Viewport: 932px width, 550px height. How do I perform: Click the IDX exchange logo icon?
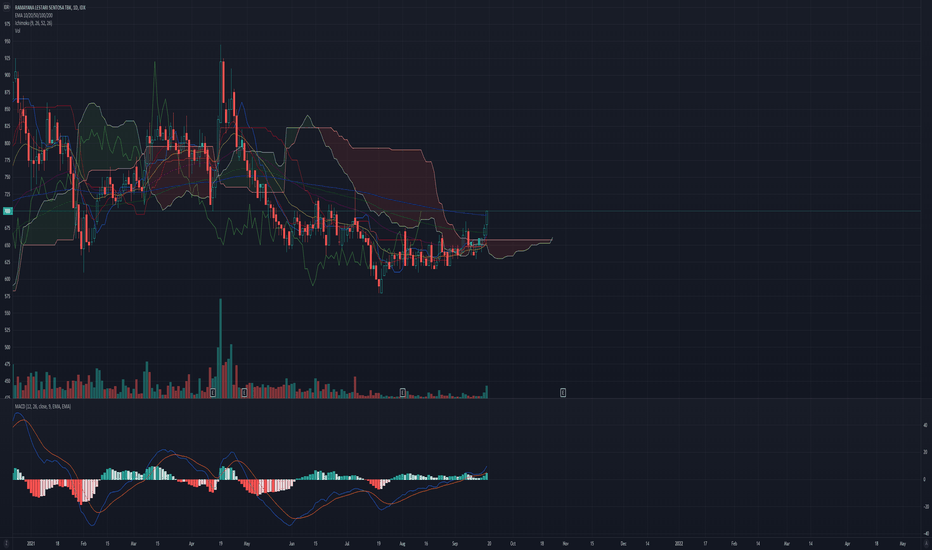coord(7,7)
